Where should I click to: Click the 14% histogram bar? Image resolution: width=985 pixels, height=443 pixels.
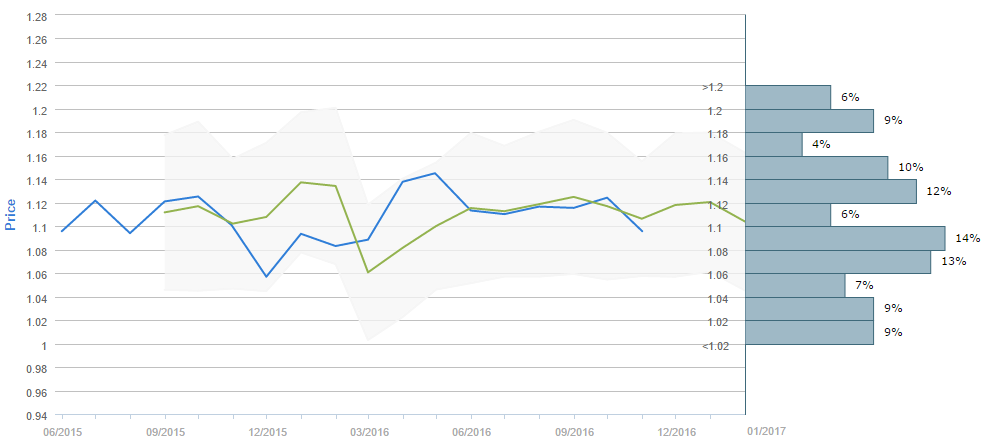(x=845, y=238)
